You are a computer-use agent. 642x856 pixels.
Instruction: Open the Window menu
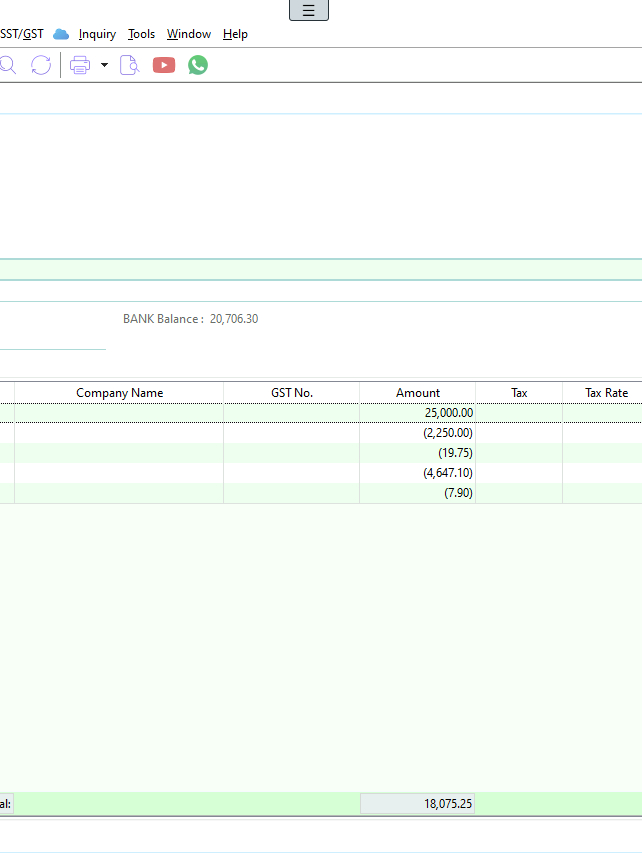(188, 34)
